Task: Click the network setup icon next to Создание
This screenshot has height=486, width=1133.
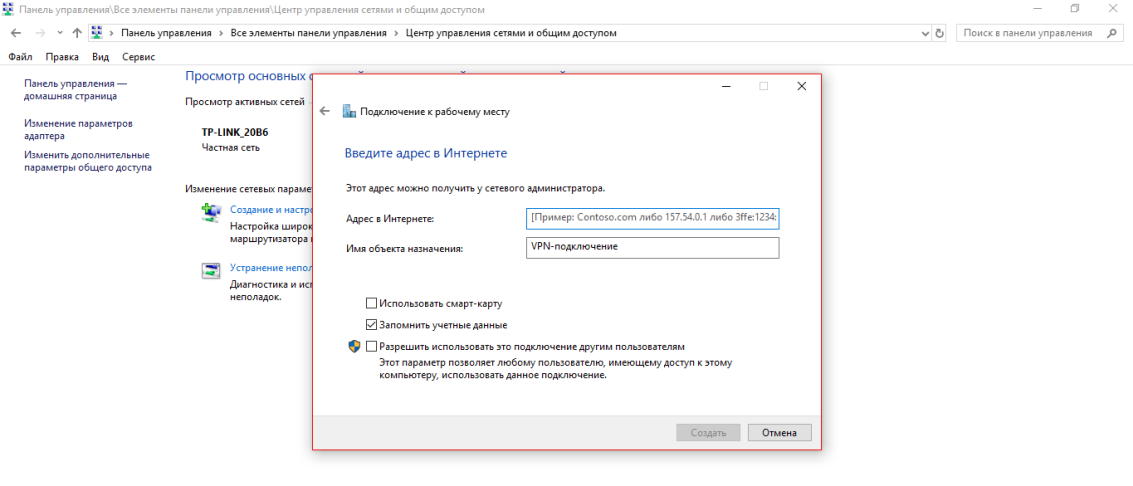Action: [x=210, y=212]
